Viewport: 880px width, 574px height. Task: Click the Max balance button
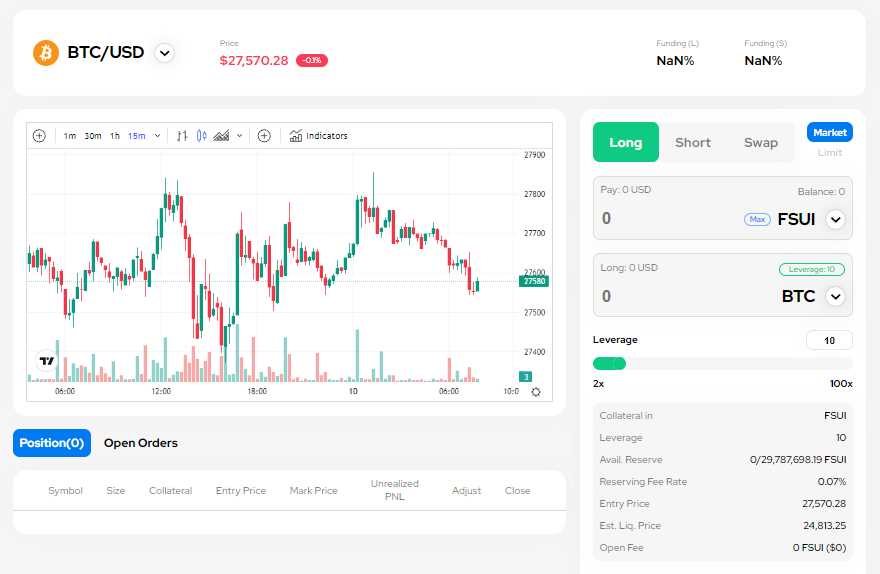click(x=757, y=219)
